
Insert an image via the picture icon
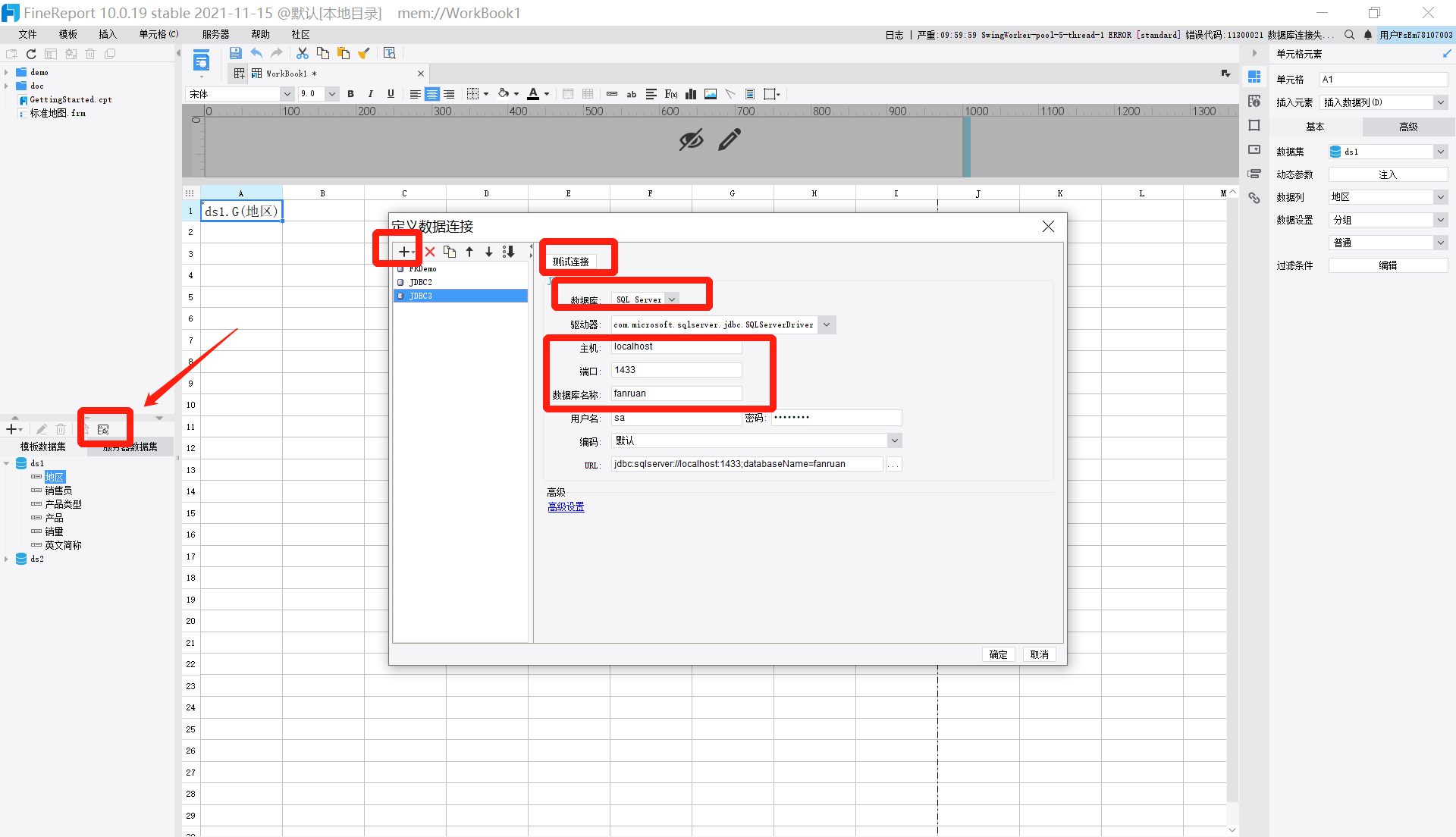pos(711,93)
